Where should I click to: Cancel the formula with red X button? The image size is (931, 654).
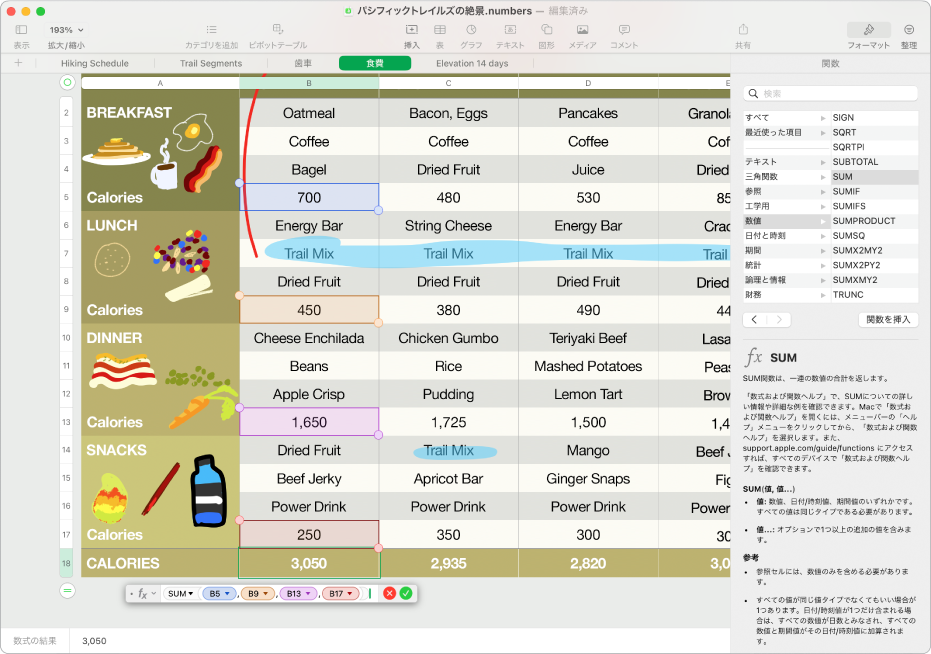point(389,593)
